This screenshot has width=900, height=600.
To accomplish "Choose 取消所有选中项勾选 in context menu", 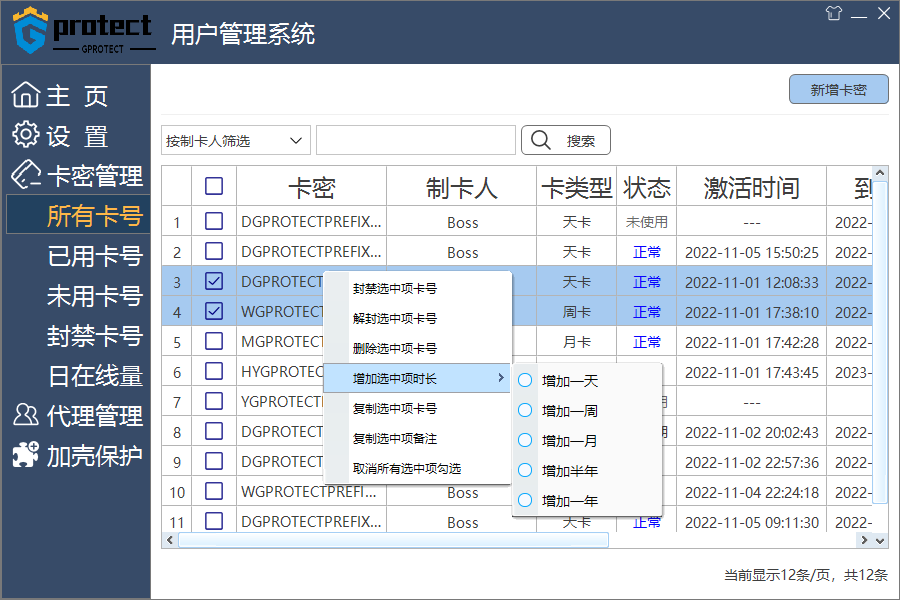I will (x=417, y=468).
